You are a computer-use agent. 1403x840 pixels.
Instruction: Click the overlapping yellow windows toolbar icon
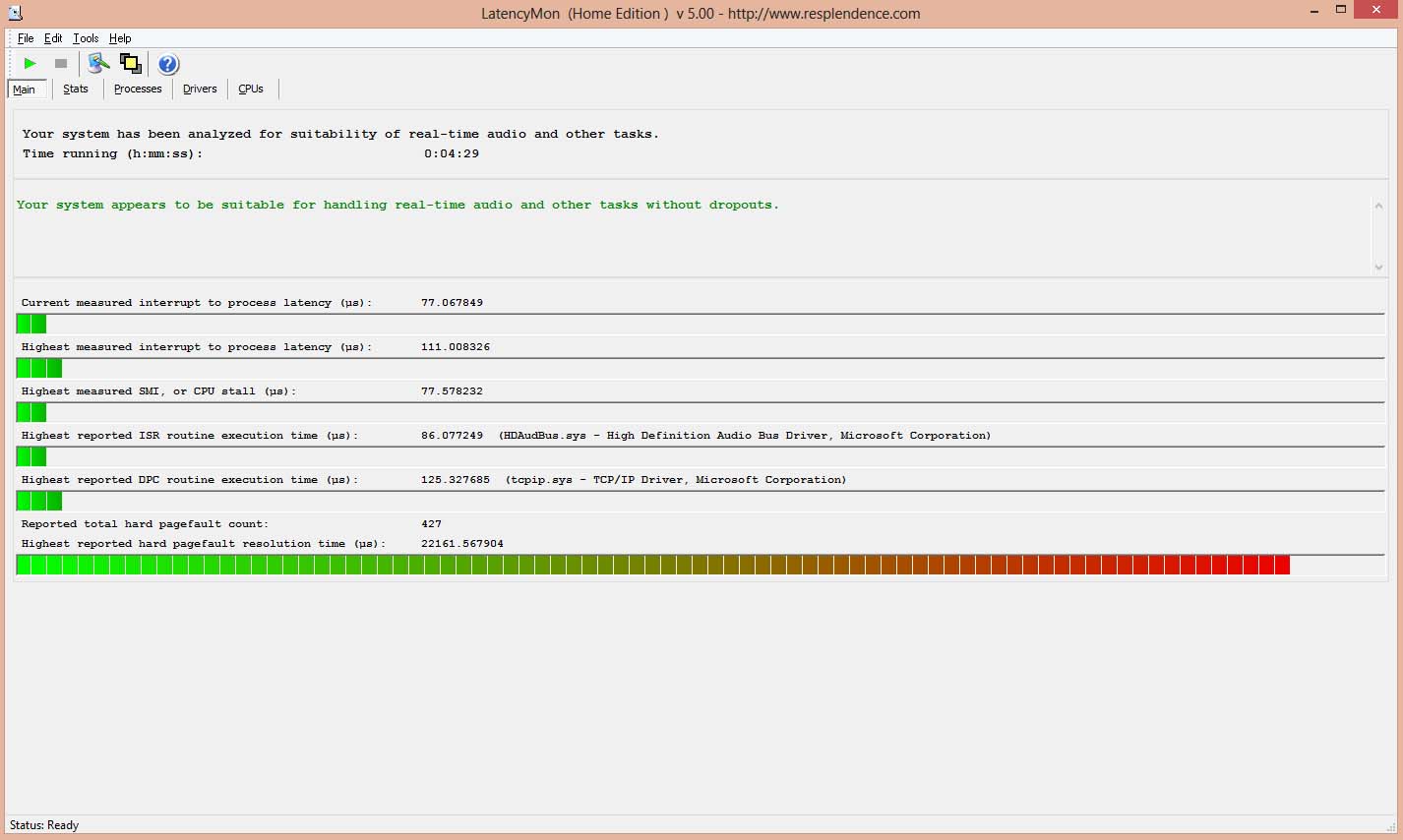coord(130,64)
